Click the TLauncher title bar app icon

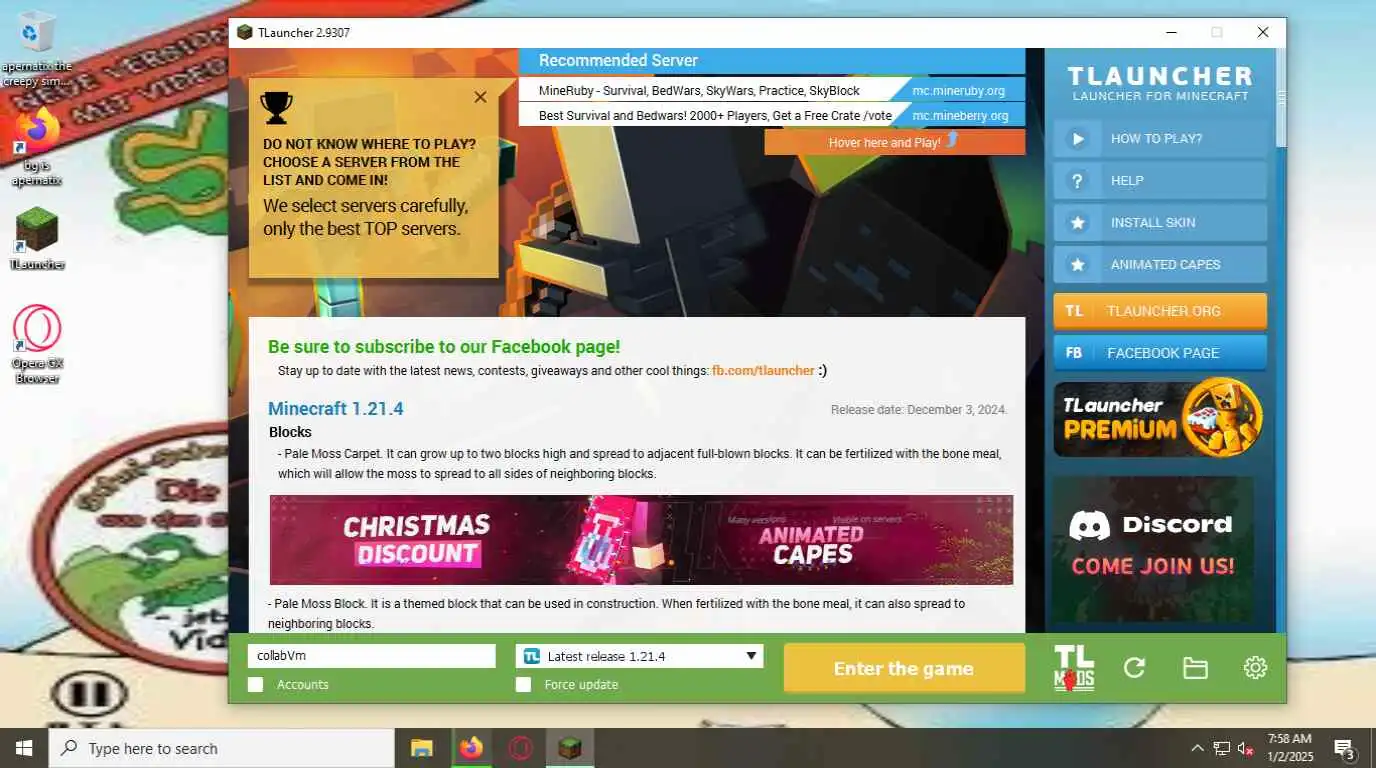[x=244, y=33]
